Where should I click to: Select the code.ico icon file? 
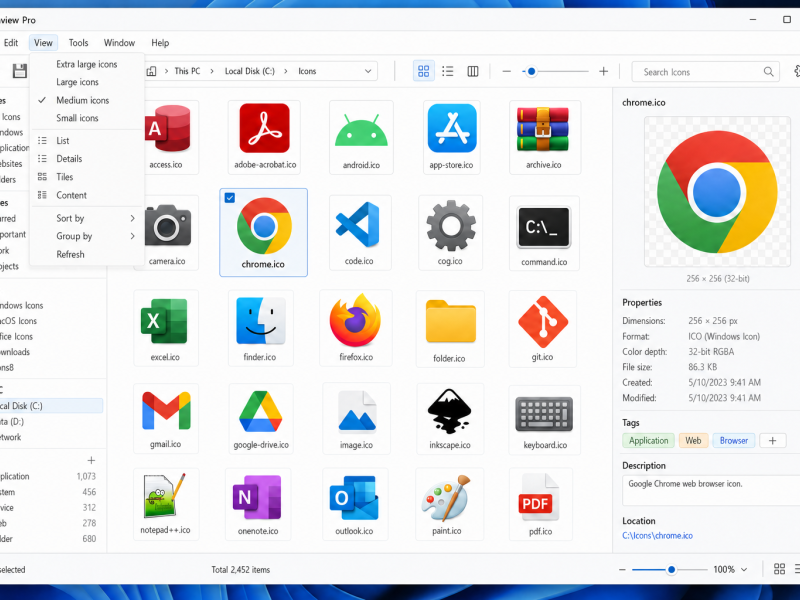point(359,233)
